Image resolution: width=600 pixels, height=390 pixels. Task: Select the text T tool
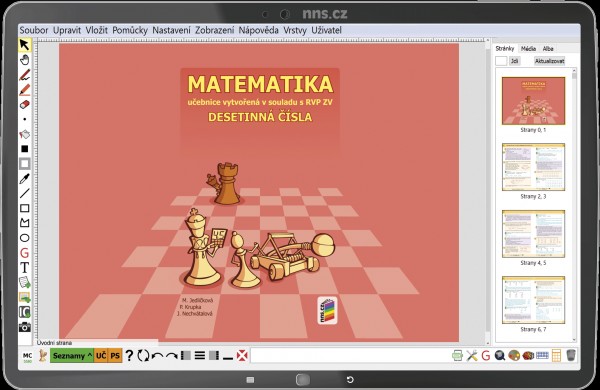coord(24,268)
